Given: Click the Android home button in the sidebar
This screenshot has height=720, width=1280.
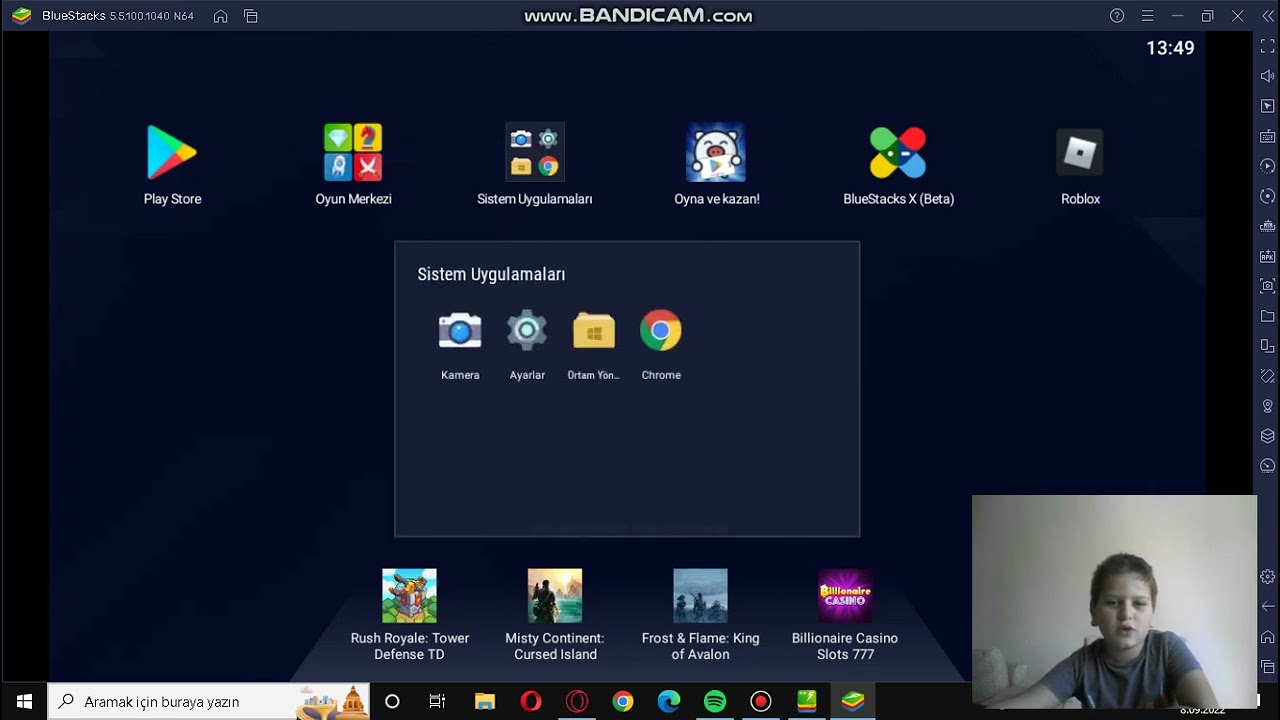Looking at the screenshot, I should point(1267,637).
